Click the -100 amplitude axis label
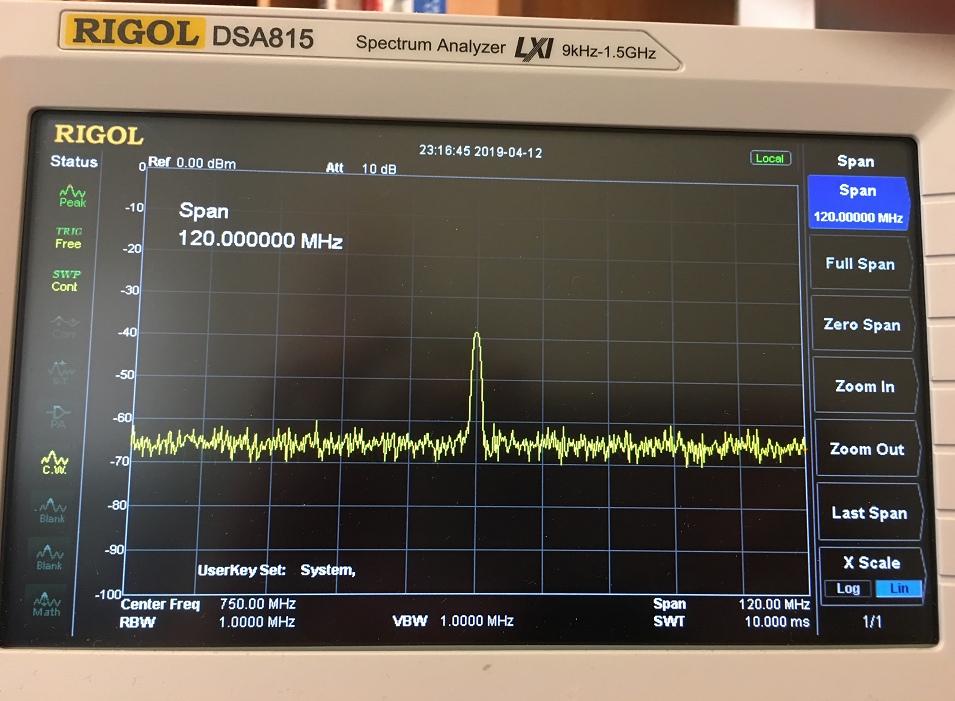This screenshot has width=955, height=701. coord(108,594)
